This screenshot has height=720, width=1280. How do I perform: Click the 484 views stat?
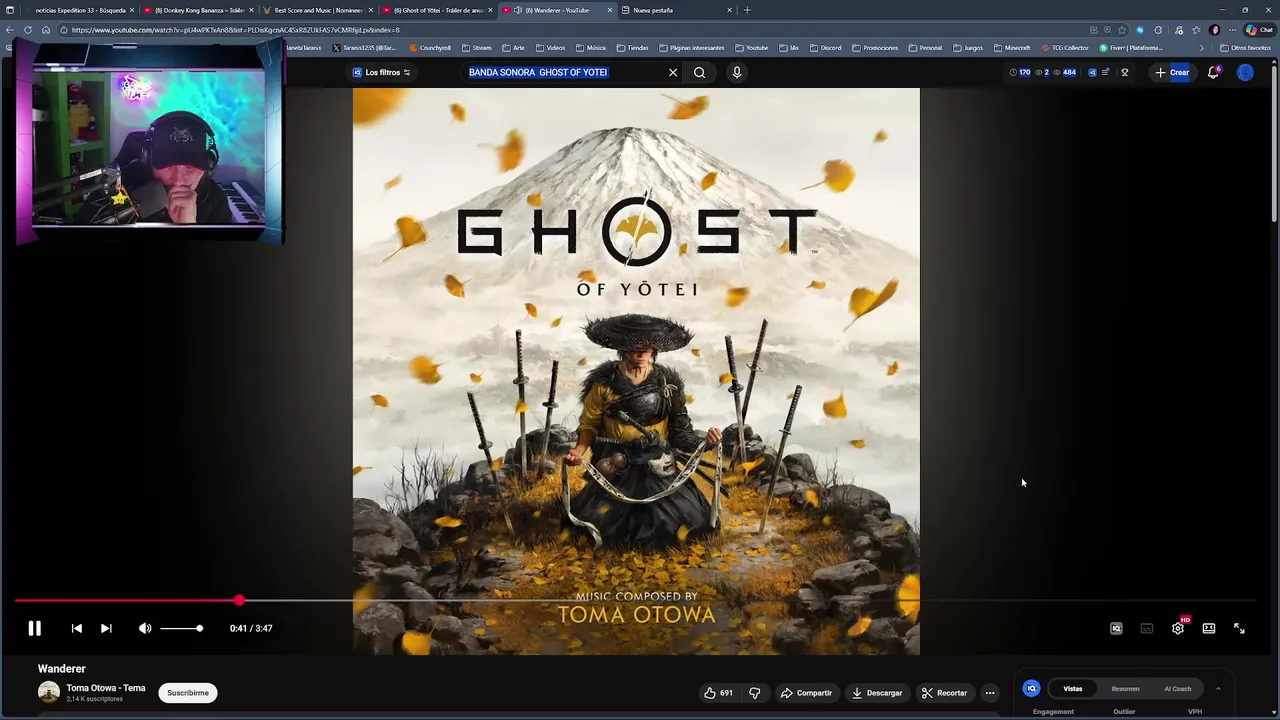click(x=1065, y=72)
